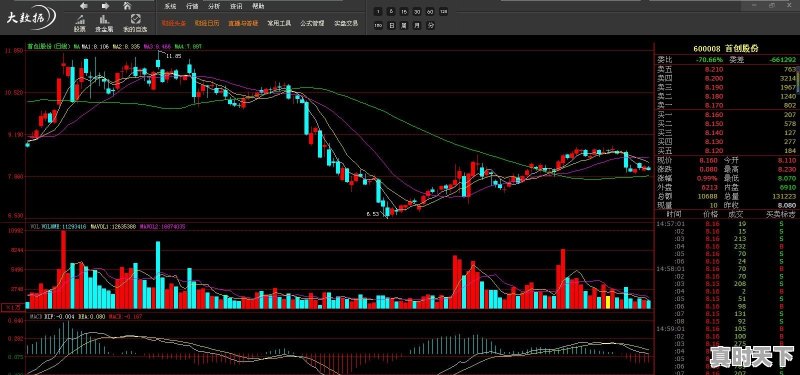Screen dimensions: 800x375
Task: Click the 买三 row price 8.140
Action: (x=714, y=133)
